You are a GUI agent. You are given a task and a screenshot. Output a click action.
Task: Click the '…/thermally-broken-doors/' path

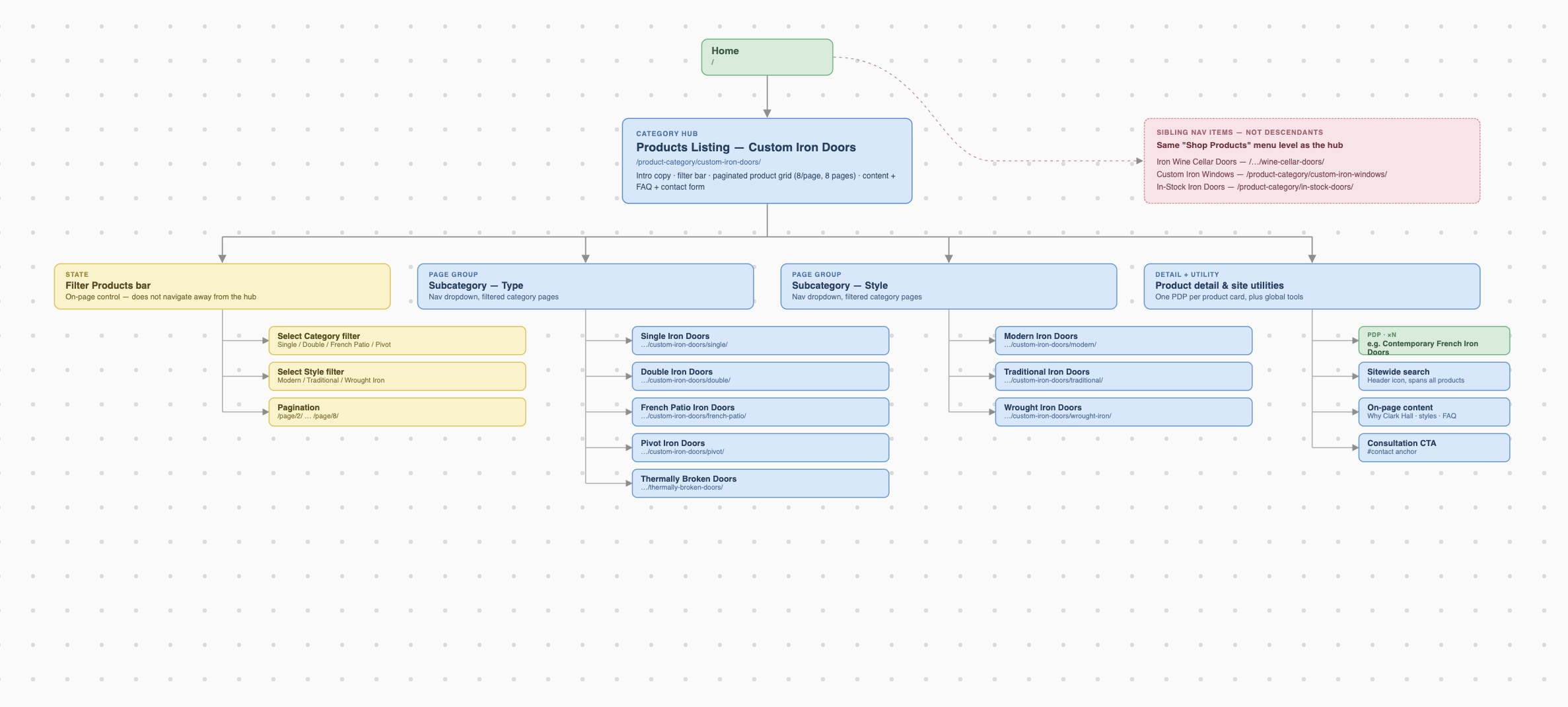pos(682,488)
